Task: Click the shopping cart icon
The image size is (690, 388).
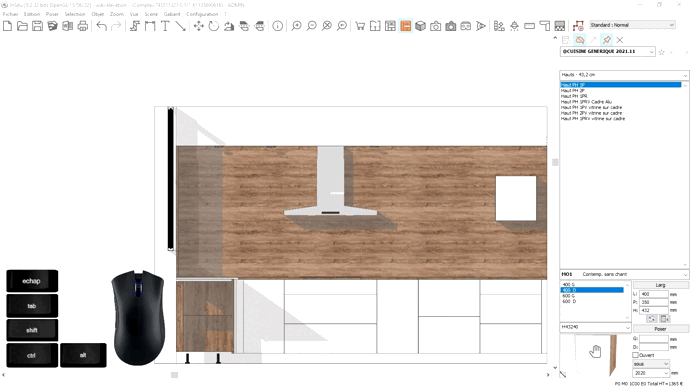Action: pos(360,26)
